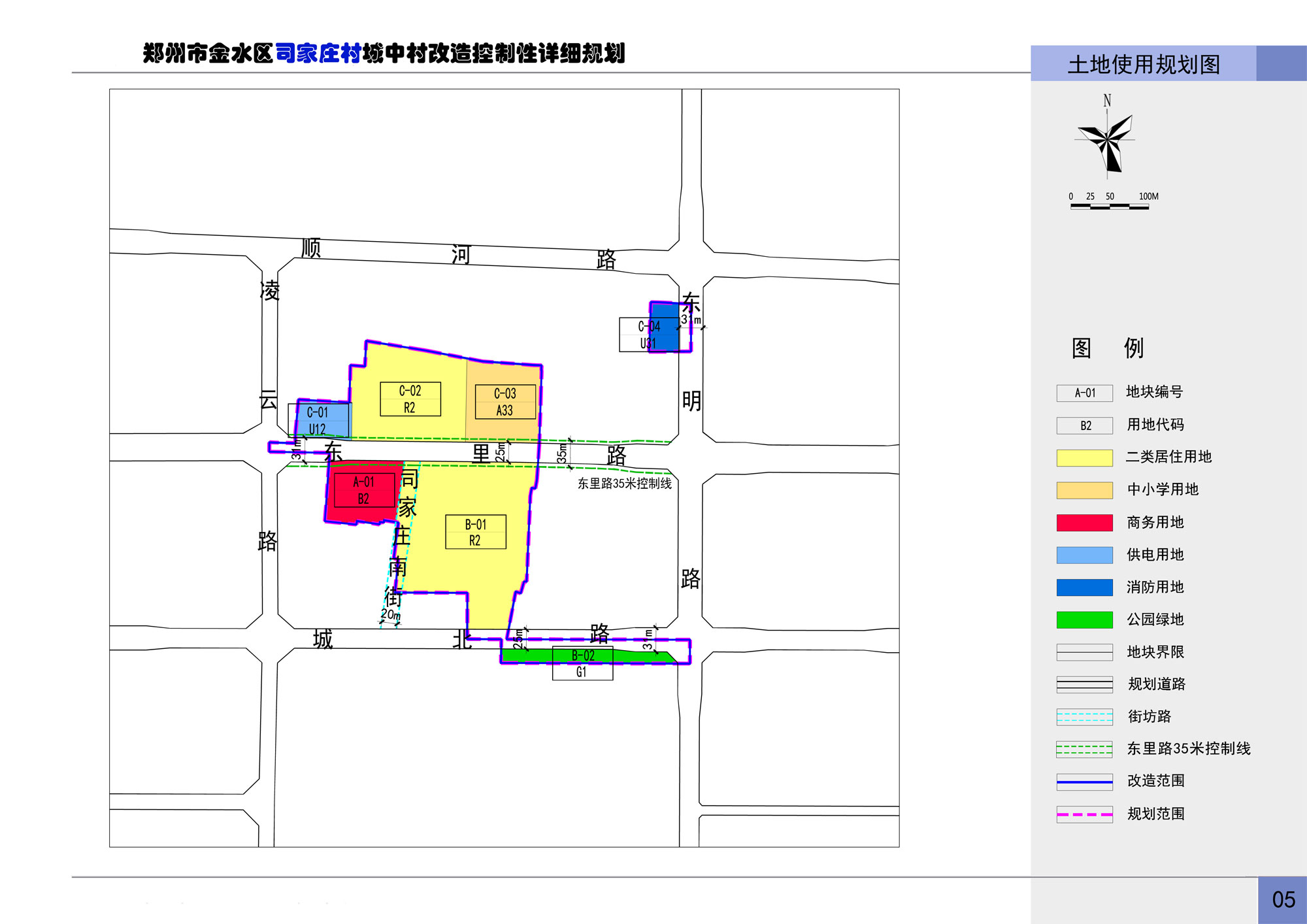The image size is (1307, 924).
Task: Click the N north indicator letter
Action: coord(1107,101)
